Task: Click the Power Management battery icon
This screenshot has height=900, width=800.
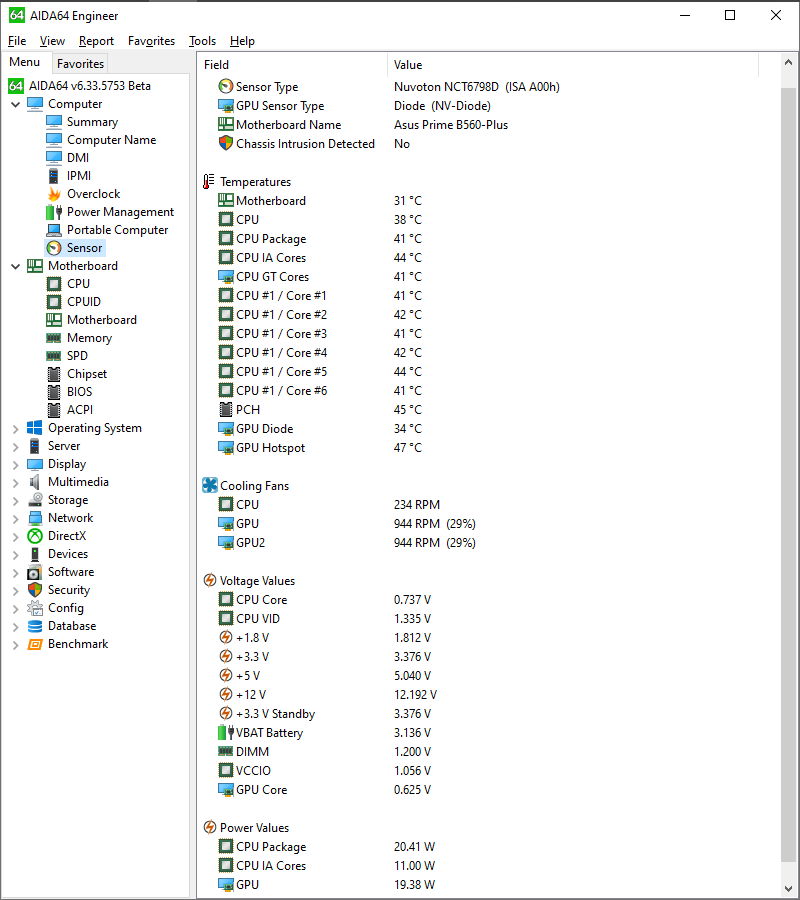Action: click(x=54, y=212)
